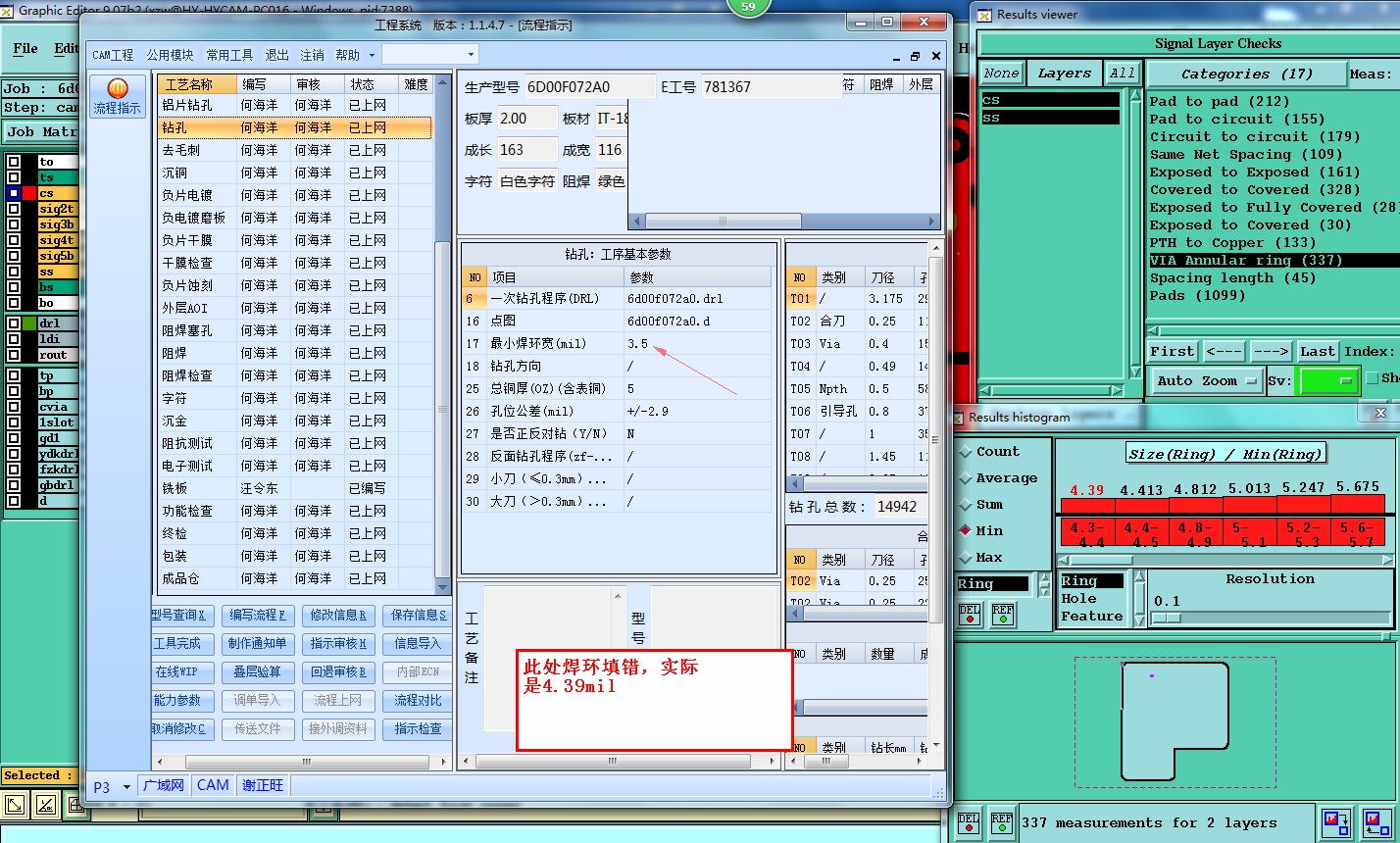Click Last button in Results viewer
Screen dimensions: 1400x843
point(1318,351)
